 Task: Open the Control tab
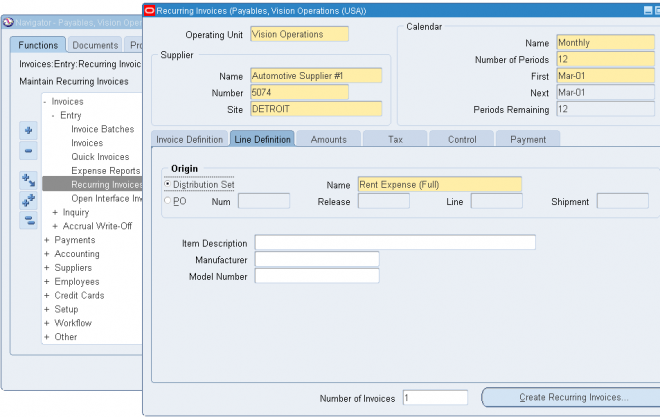(462, 139)
